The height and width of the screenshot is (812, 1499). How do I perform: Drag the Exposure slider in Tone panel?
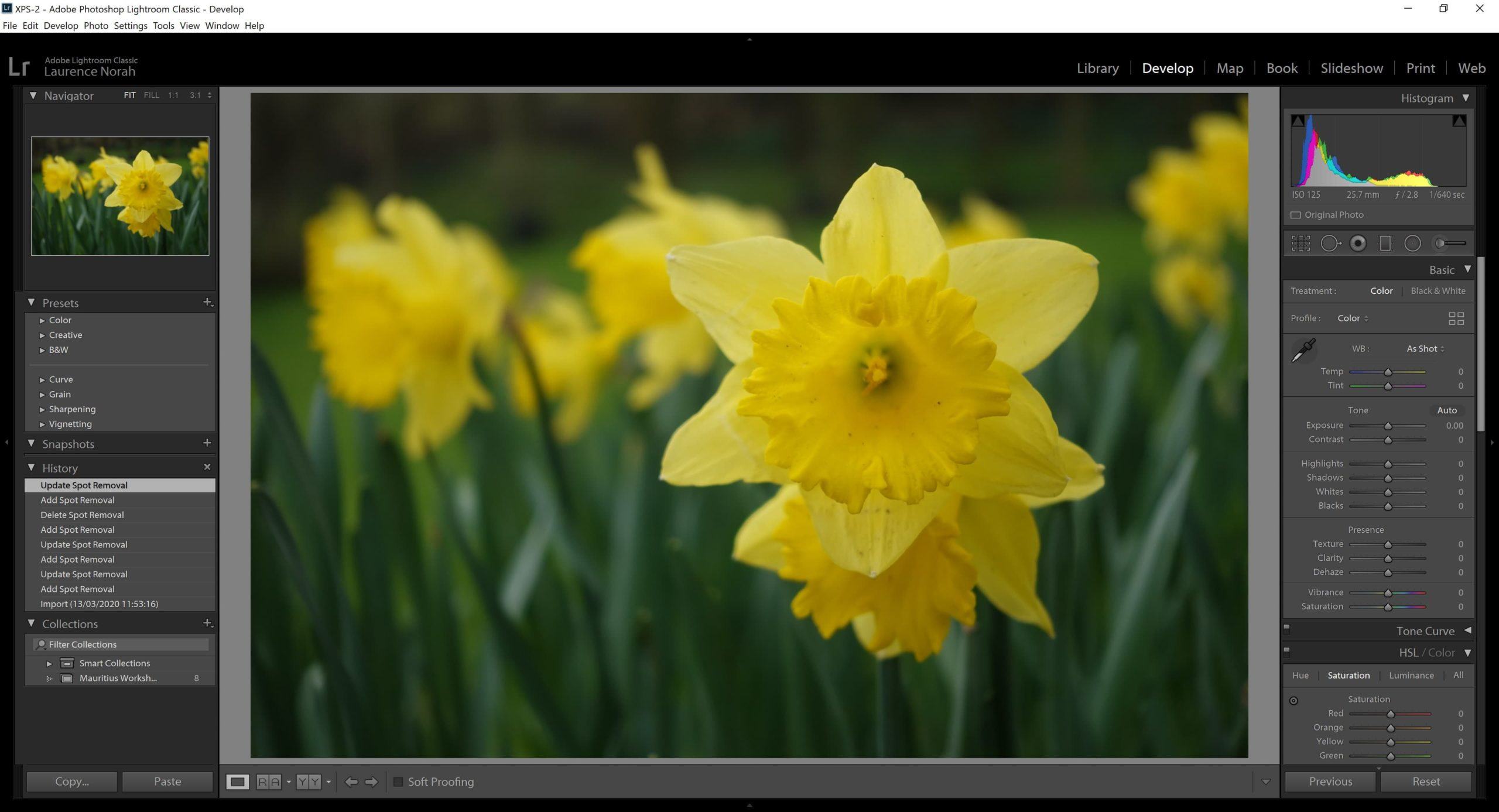pos(1388,425)
